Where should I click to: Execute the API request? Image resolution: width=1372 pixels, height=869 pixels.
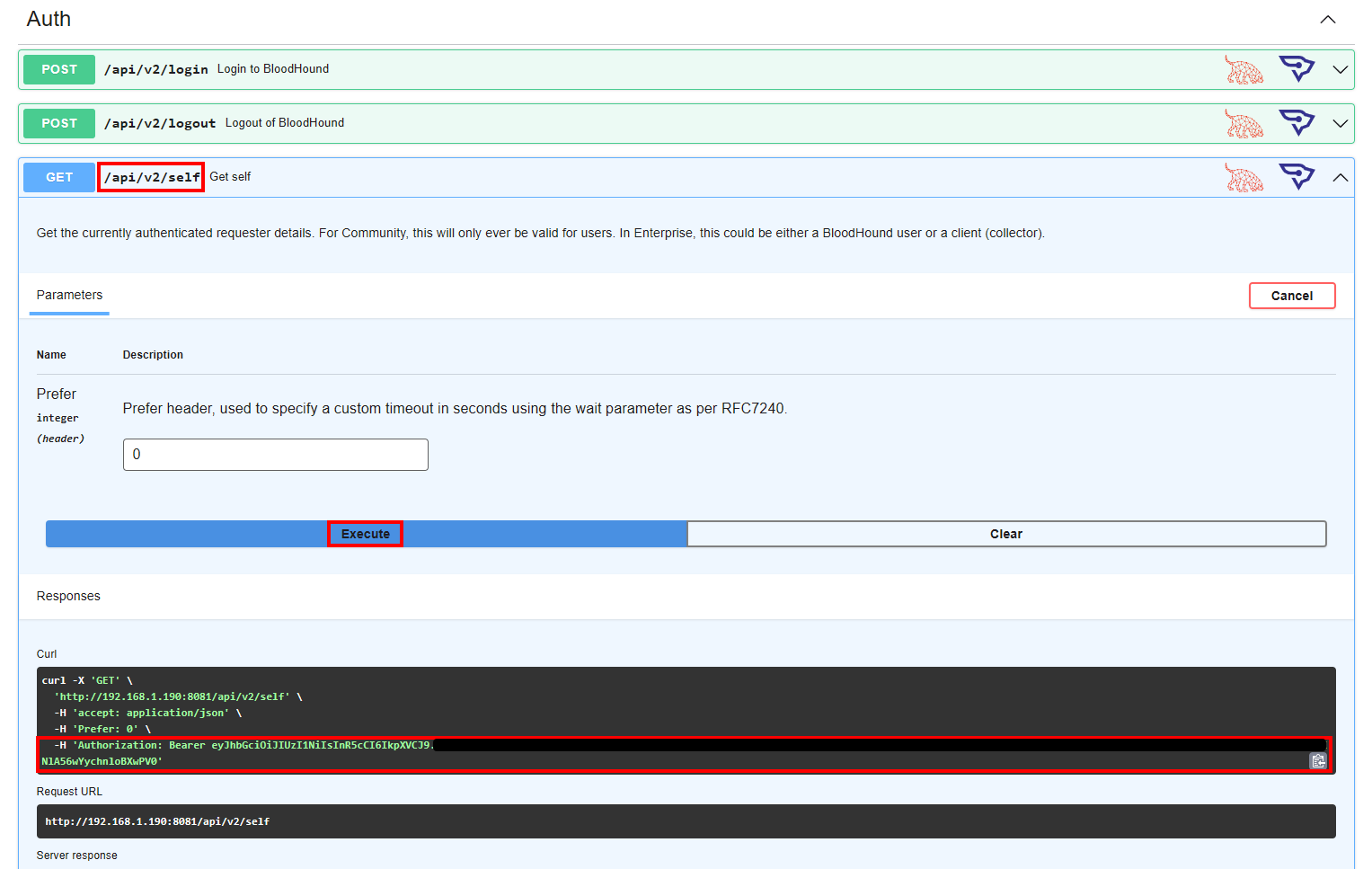[x=366, y=534]
